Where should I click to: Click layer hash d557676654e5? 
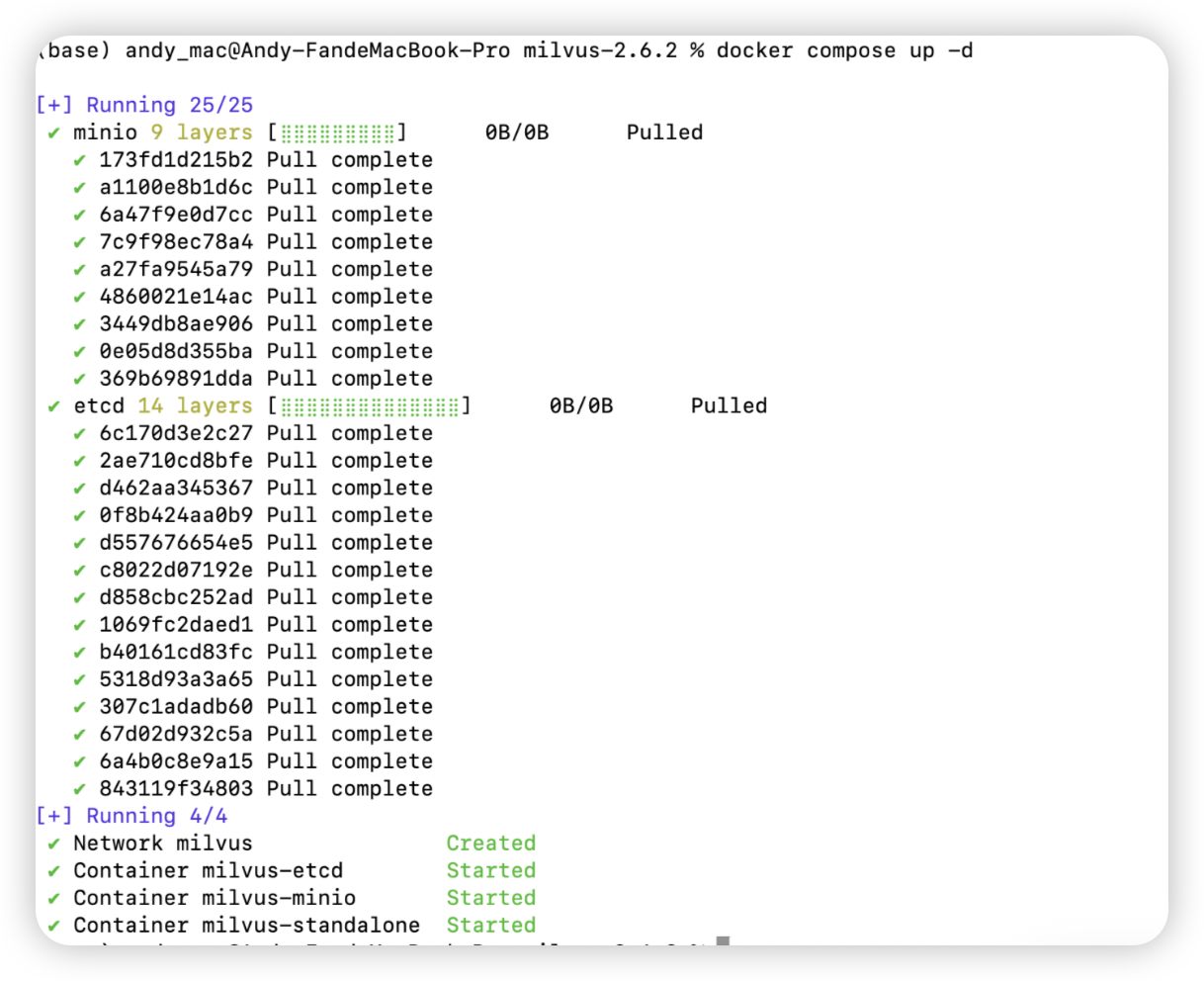click(x=176, y=543)
